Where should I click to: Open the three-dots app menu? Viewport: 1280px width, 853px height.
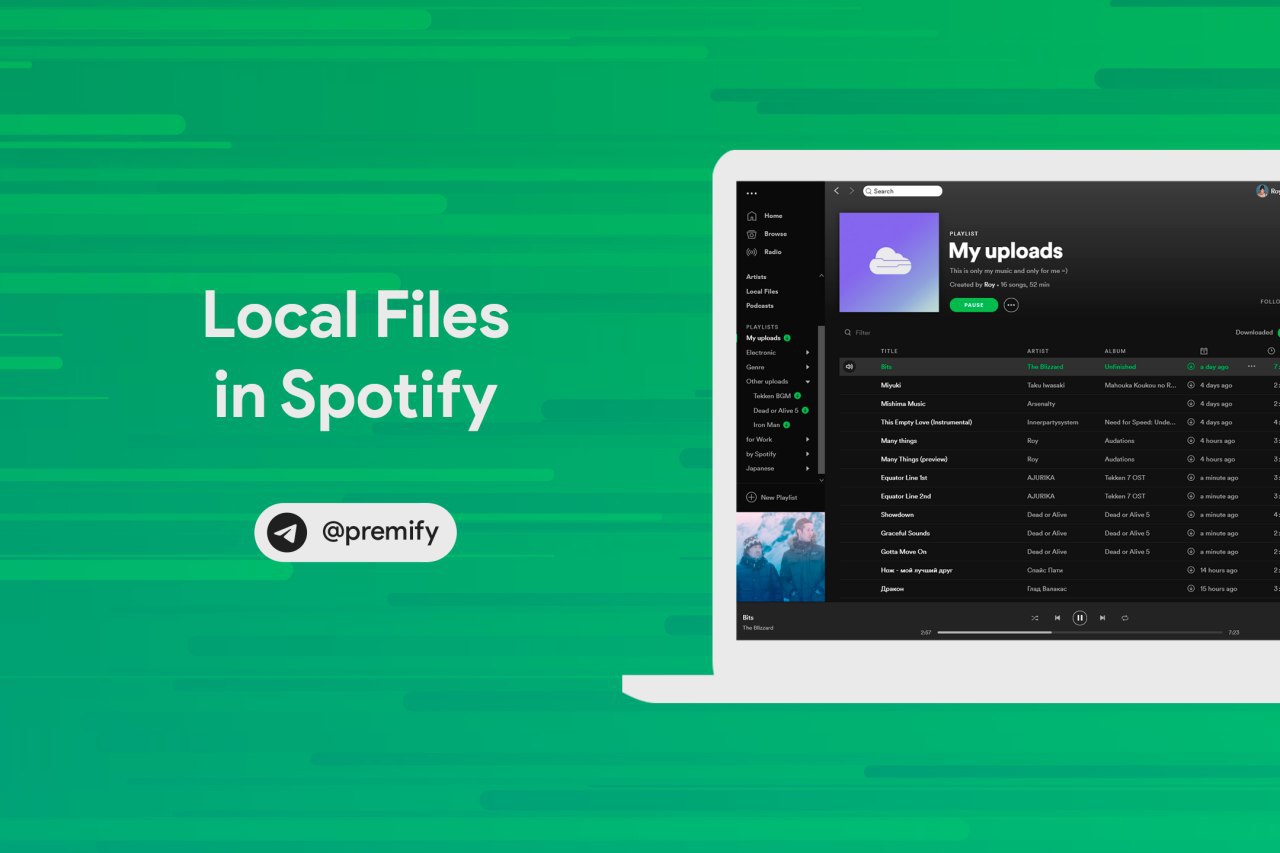[x=752, y=194]
